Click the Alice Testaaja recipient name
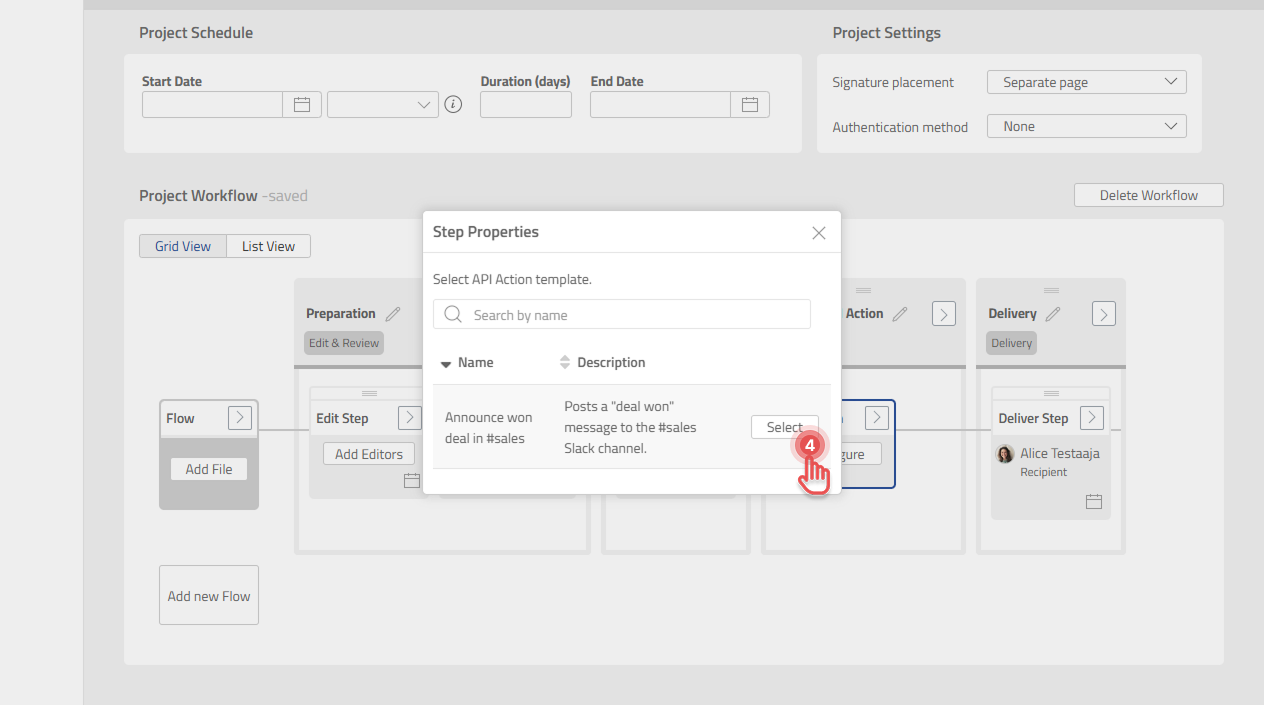This screenshot has height=705, width=1264. pos(1060,453)
